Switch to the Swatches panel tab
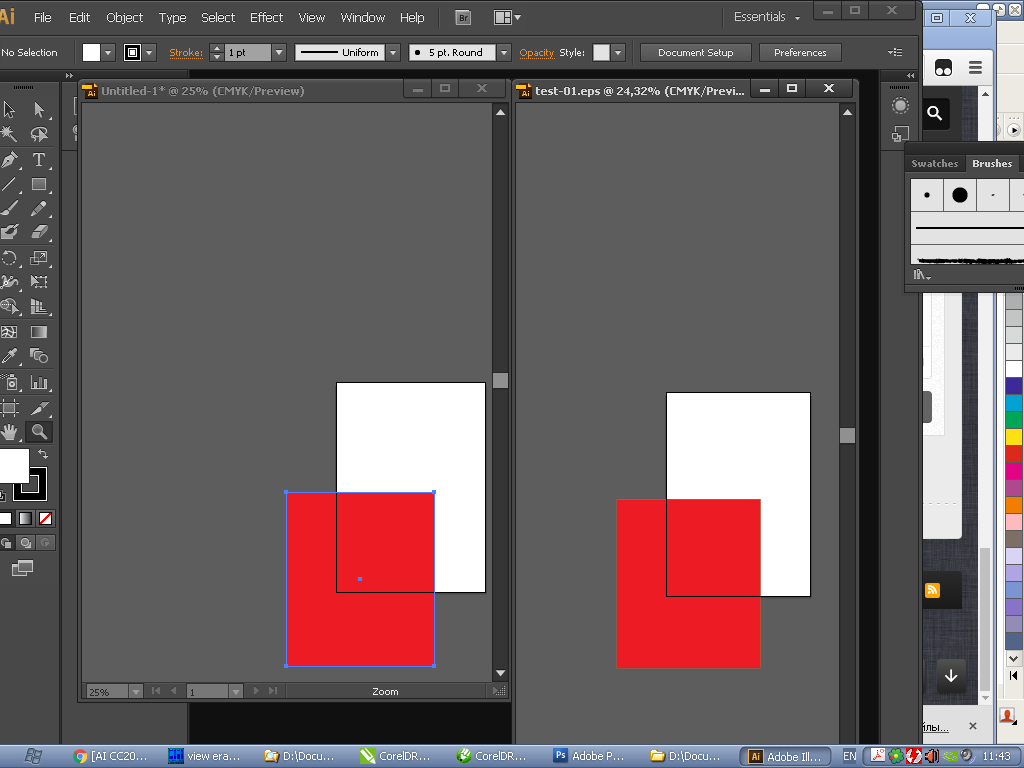Viewport: 1024px width, 768px height. 934,164
